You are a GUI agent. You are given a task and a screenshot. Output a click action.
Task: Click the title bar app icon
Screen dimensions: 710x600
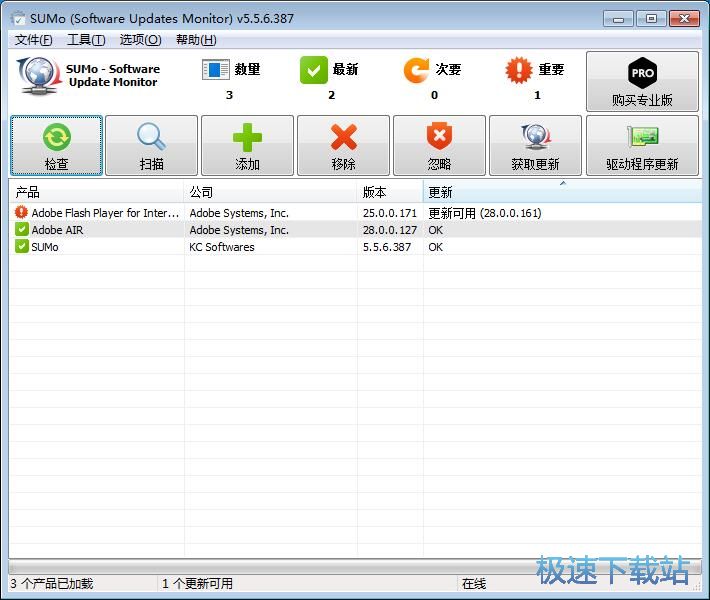pyautogui.click(x=18, y=19)
